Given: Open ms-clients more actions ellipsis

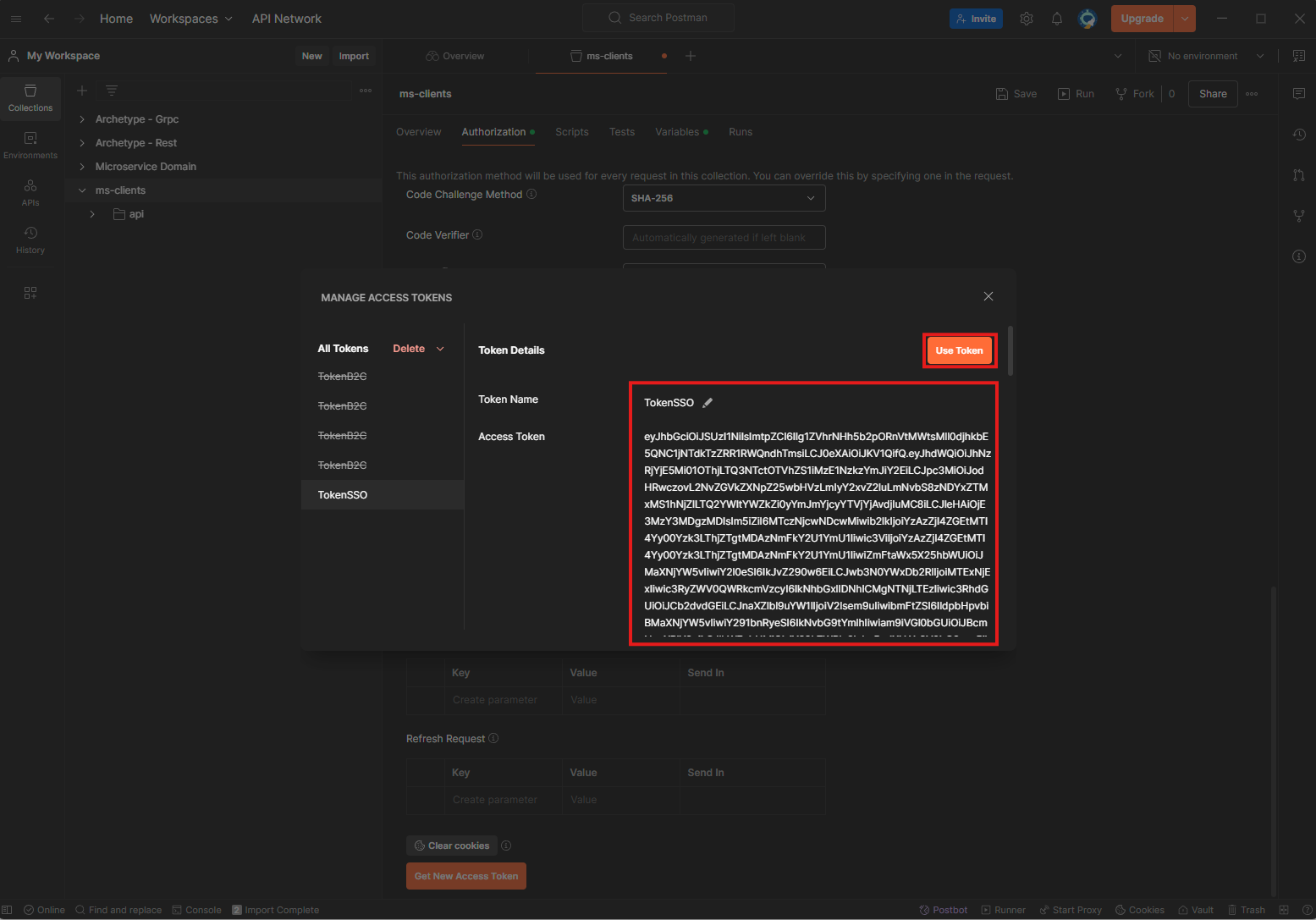Looking at the screenshot, I should (1252, 94).
